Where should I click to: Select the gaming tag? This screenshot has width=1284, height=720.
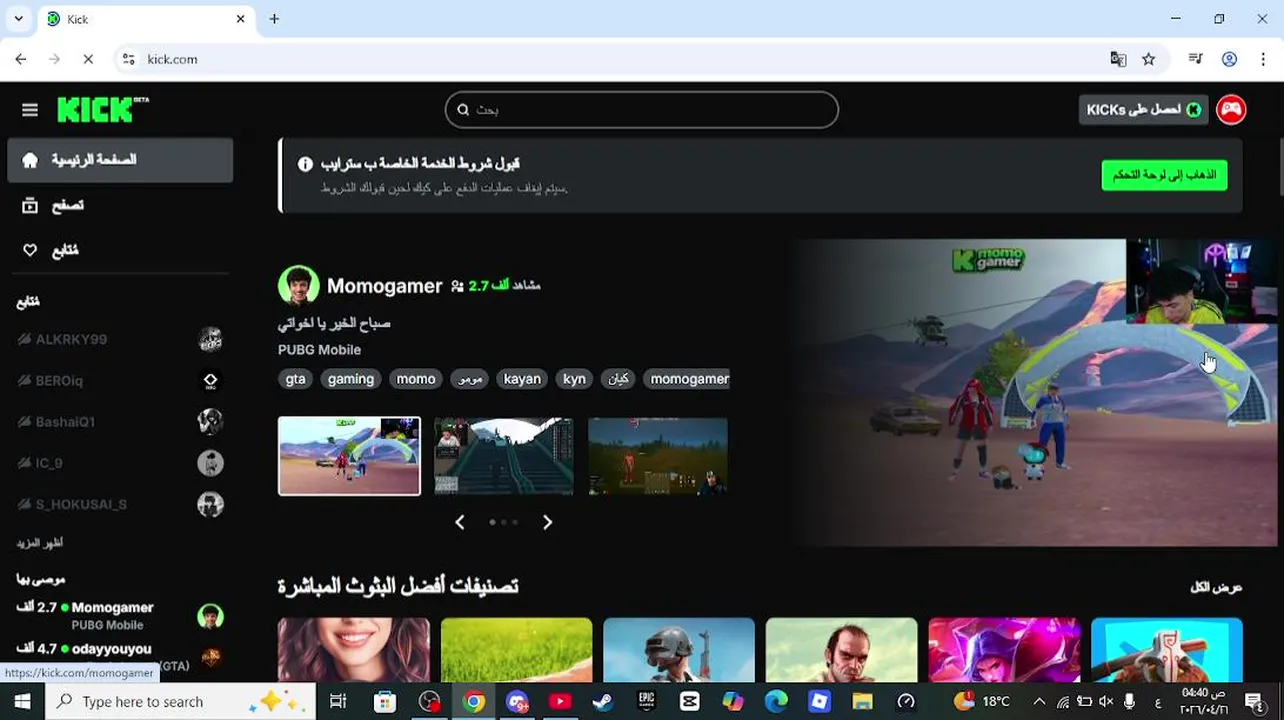click(x=351, y=379)
